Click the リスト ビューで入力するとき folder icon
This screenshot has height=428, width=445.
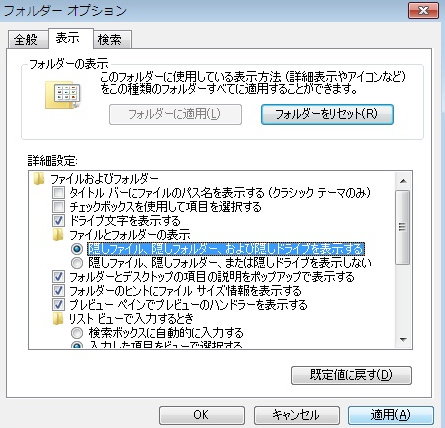point(58,319)
